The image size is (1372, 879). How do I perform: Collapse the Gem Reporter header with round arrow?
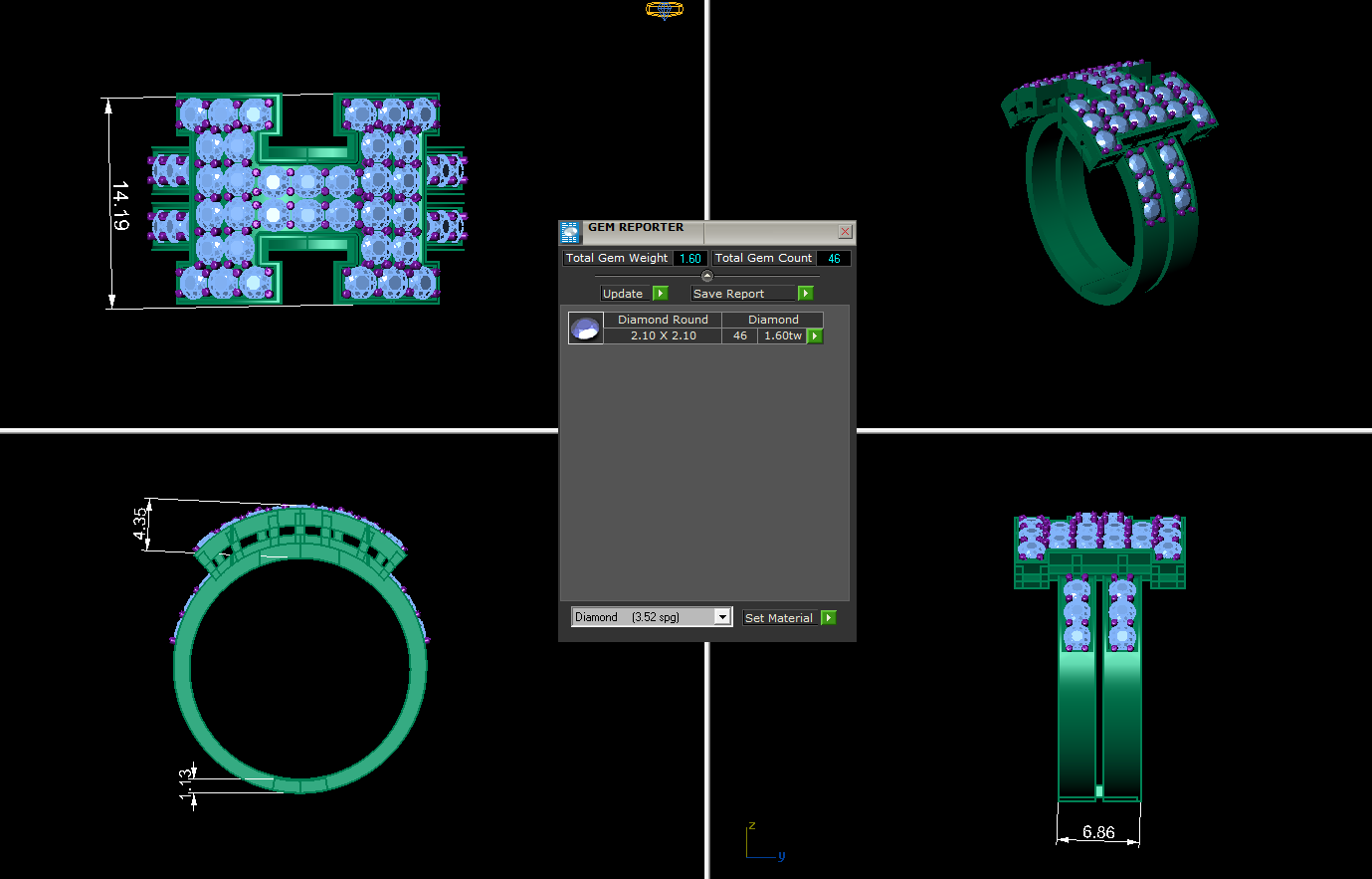(x=707, y=276)
